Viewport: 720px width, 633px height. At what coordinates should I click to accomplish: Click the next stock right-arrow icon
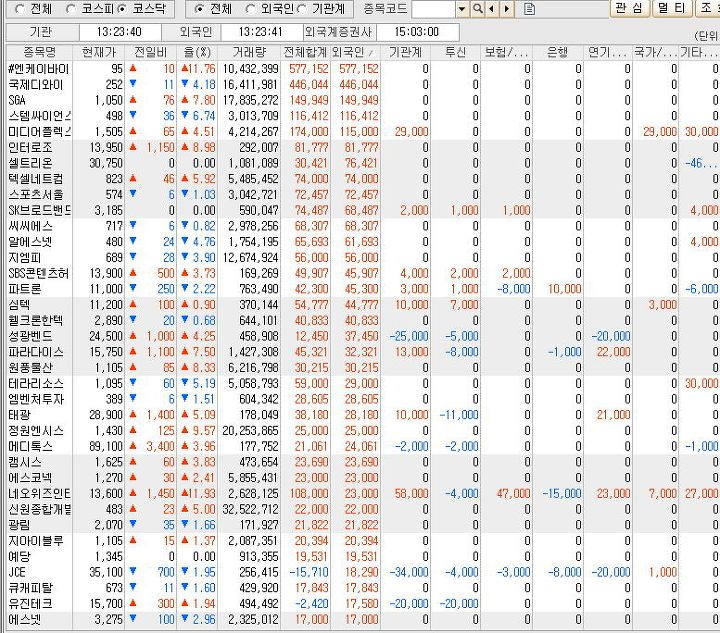(x=506, y=9)
